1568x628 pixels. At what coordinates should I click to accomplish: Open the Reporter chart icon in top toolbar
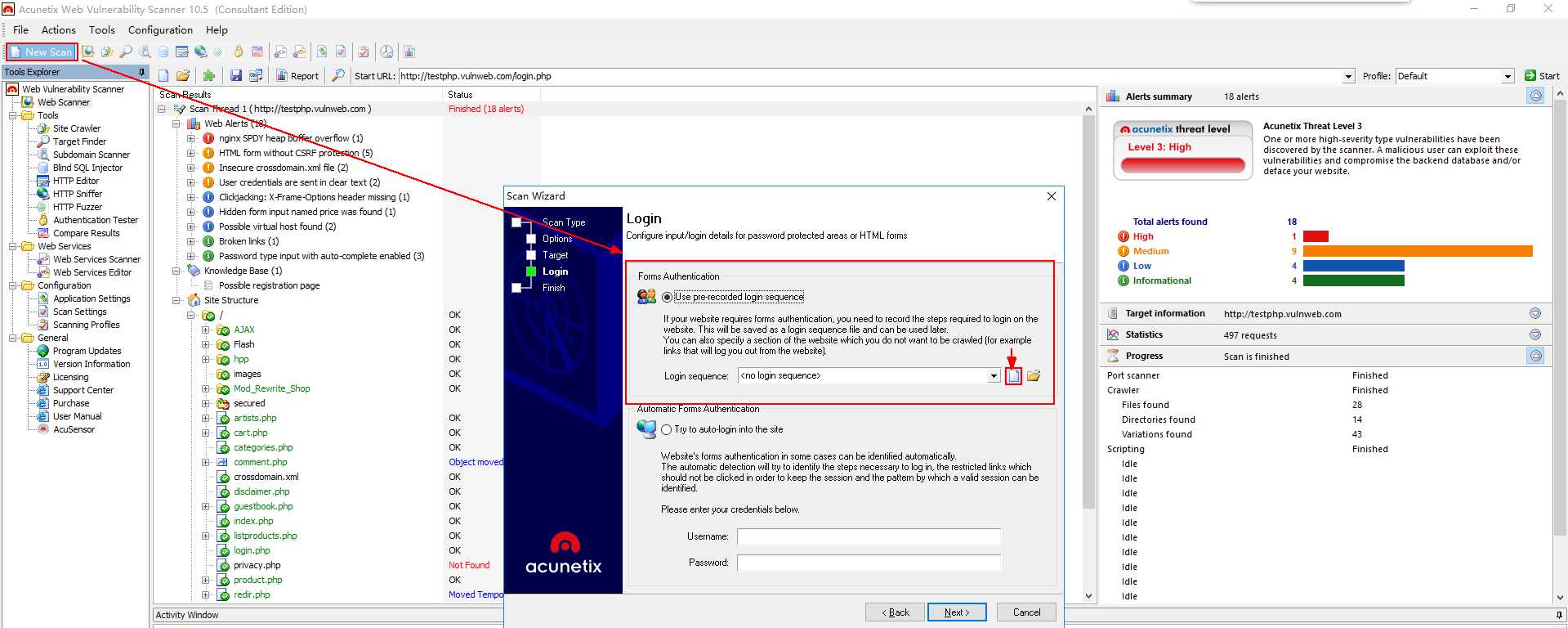tap(409, 52)
